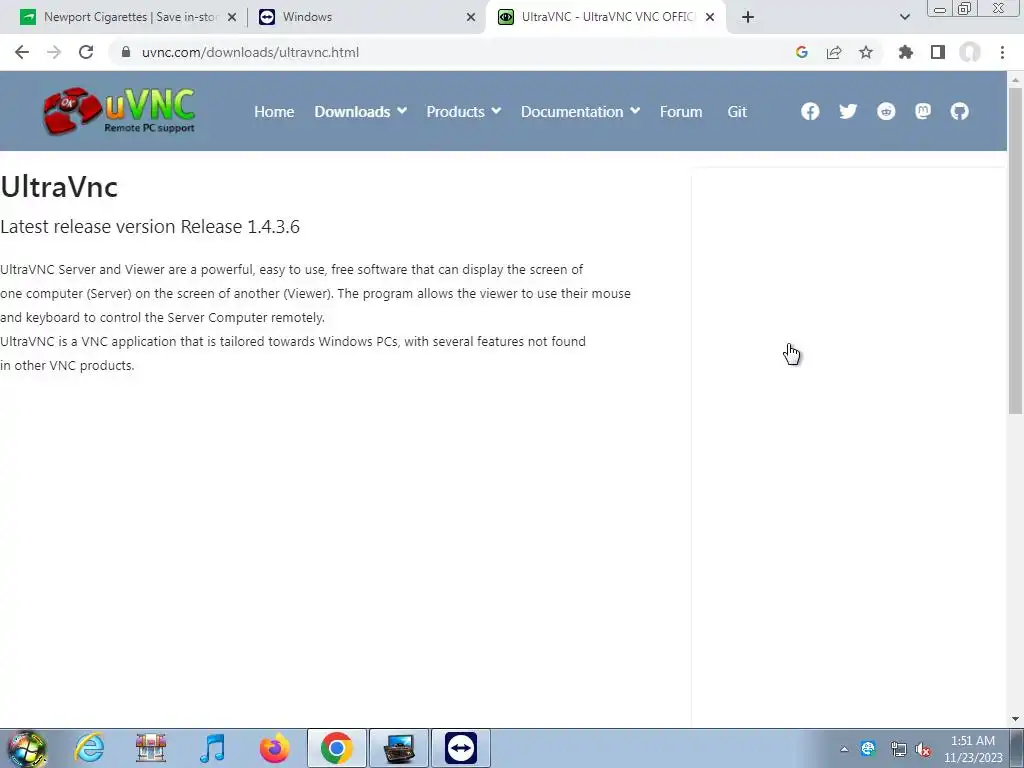Viewport: 1024px width, 768px height.
Task: Open the uVNC Reddit icon
Action: tap(886, 112)
